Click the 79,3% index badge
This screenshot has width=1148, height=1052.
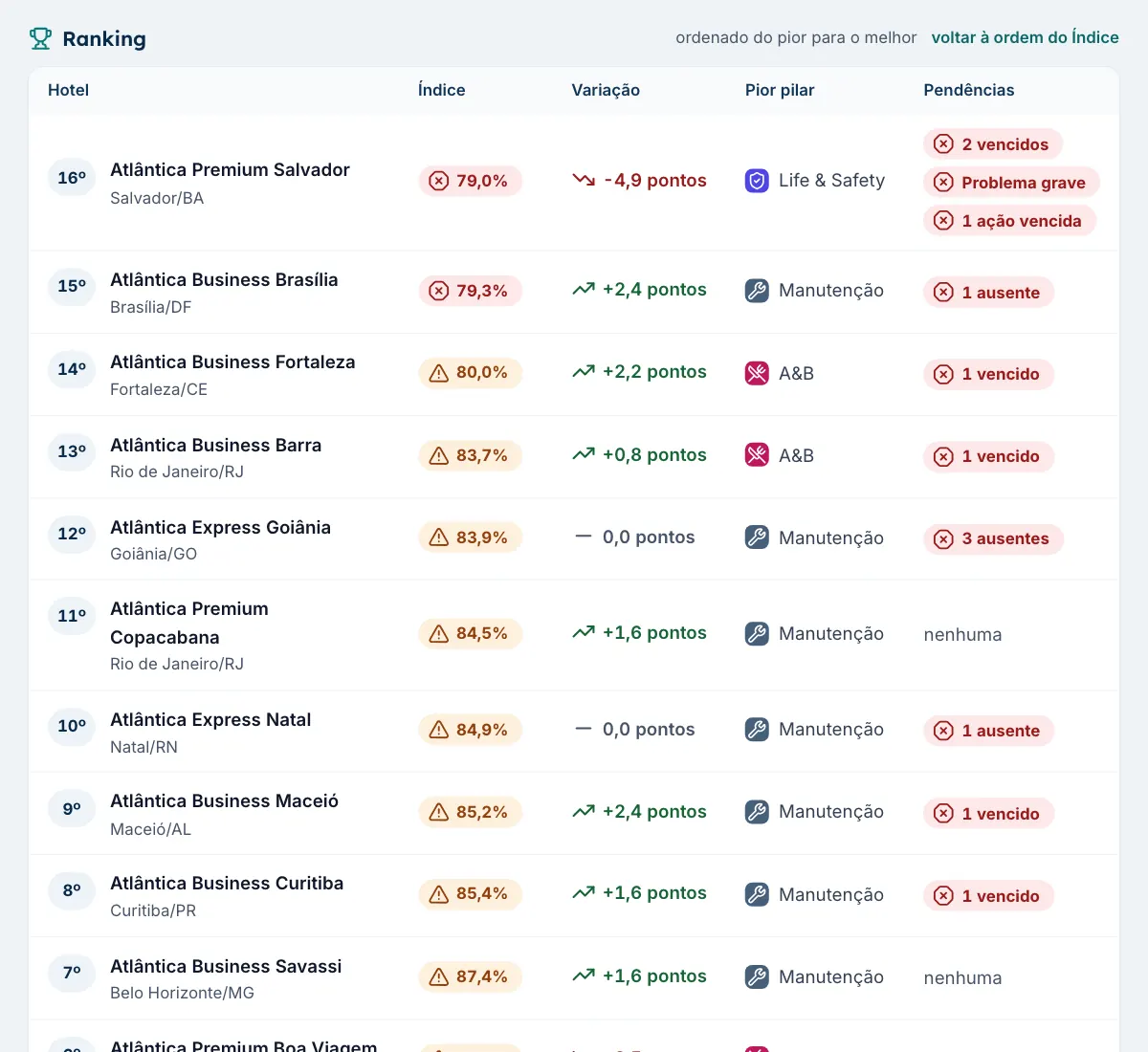470,291
